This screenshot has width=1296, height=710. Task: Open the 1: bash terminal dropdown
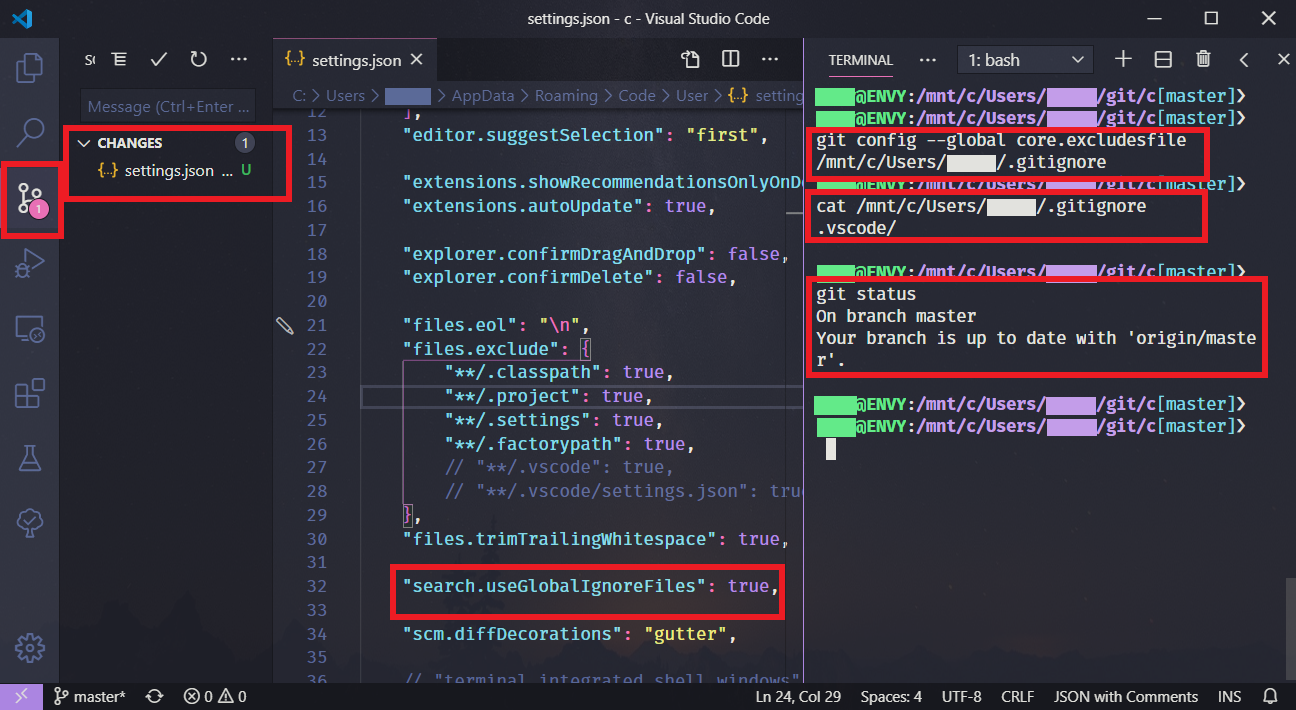tap(1025, 60)
